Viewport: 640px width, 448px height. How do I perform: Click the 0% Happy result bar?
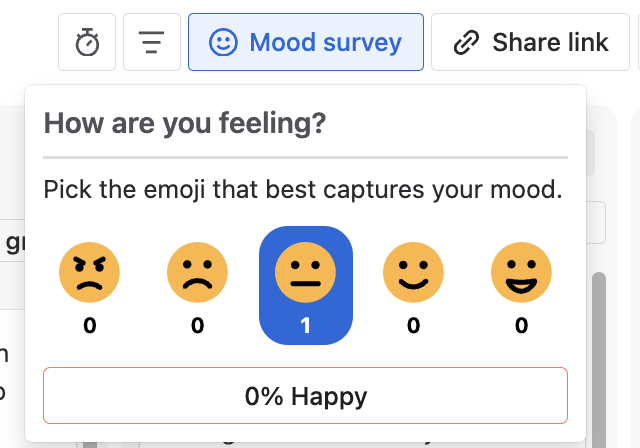tap(305, 395)
